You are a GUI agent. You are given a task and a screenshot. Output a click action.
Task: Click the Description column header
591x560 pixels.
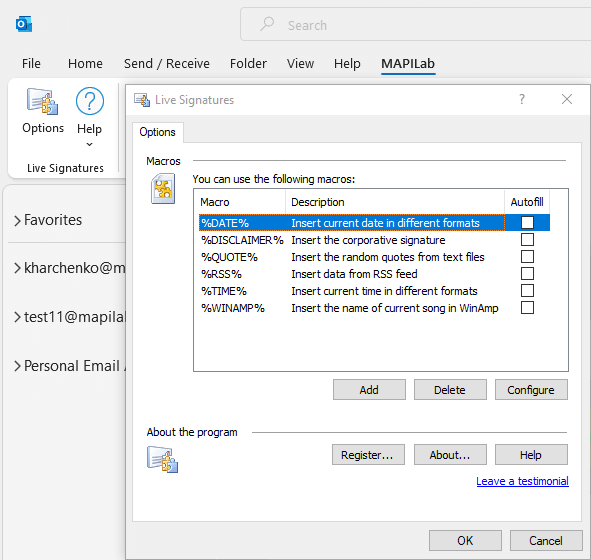(395, 202)
